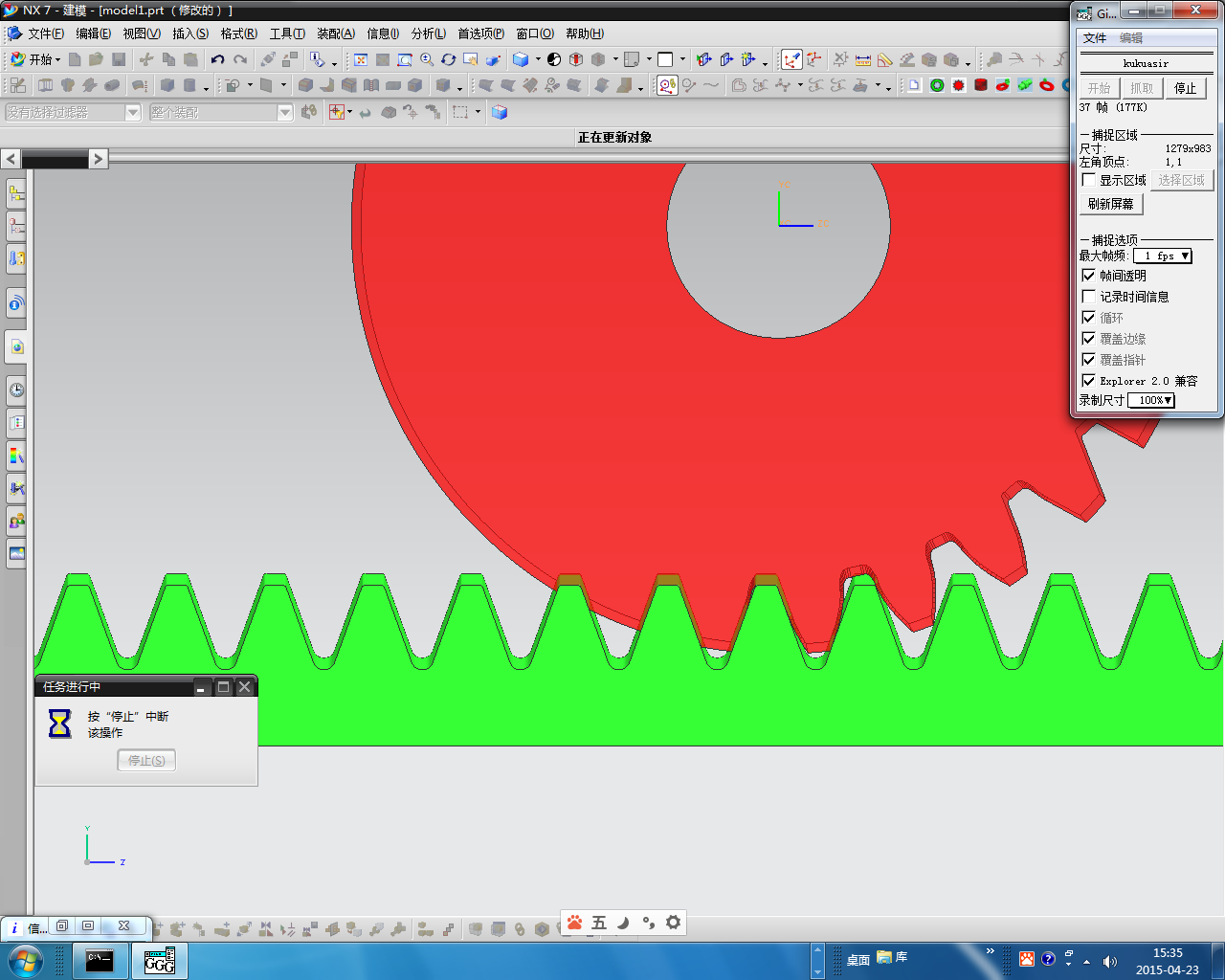Click the green ring gear icon
Image resolution: width=1225 pixels, height=980 pixels.
(x=937, y=85)
